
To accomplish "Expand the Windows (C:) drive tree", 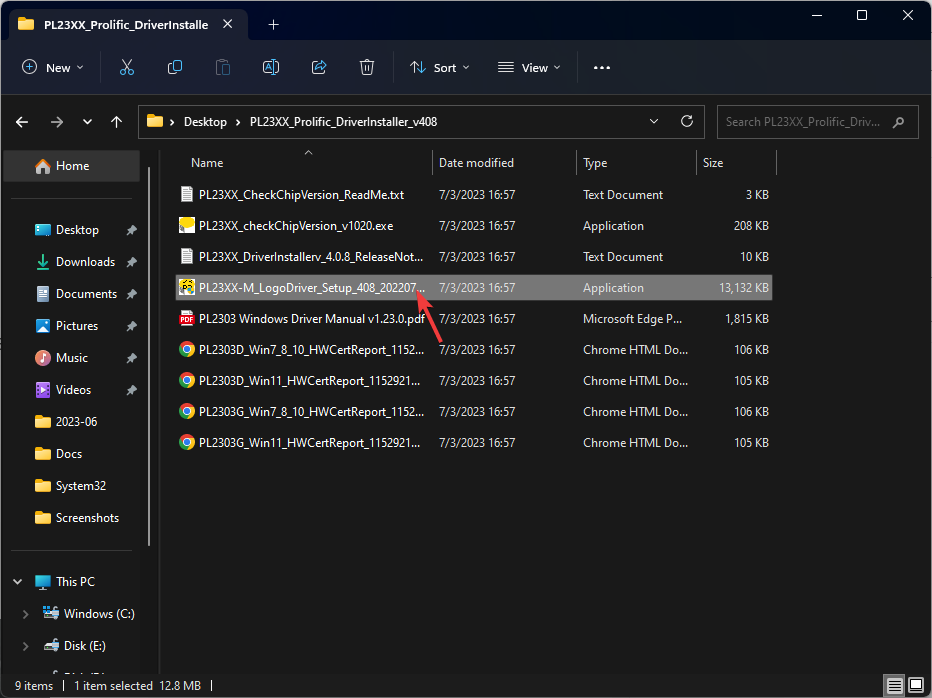I will [x=27, y=614].
